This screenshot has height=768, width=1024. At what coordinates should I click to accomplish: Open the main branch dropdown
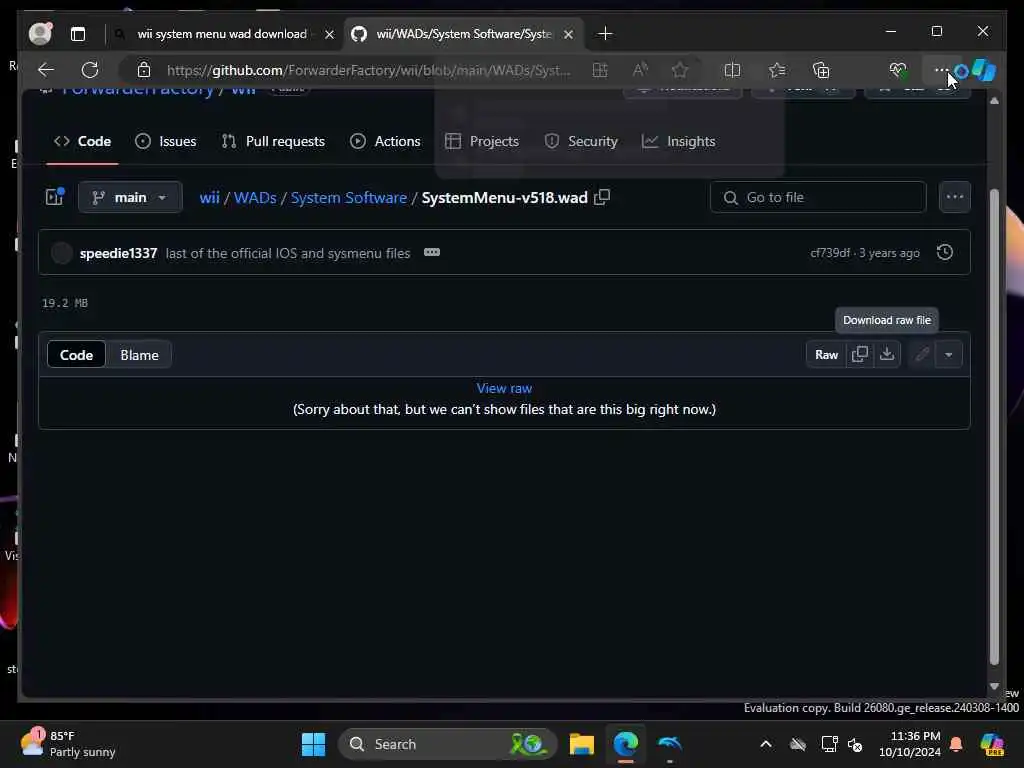(x=130, y=197)
